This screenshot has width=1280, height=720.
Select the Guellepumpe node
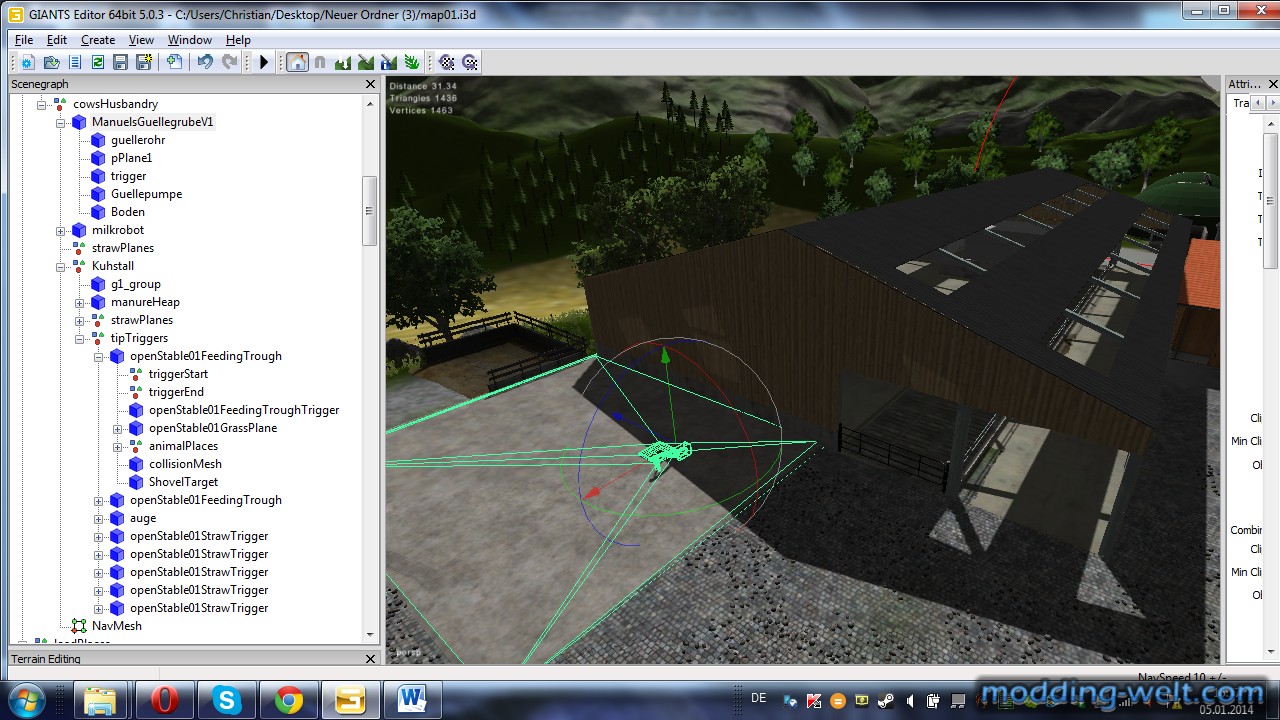(146, 194)
